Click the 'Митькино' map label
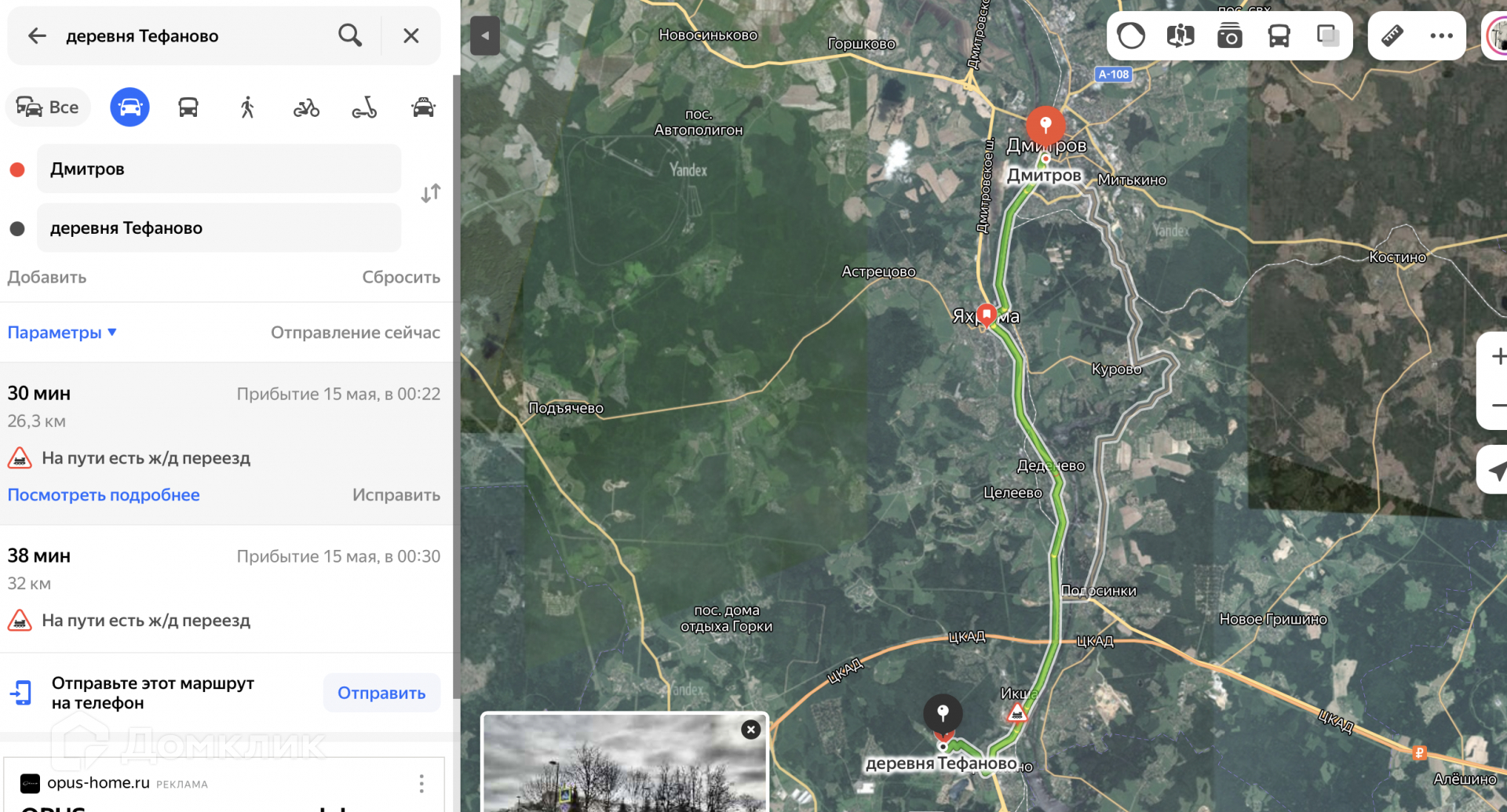1507x812 pixels. pos(1132,180)
